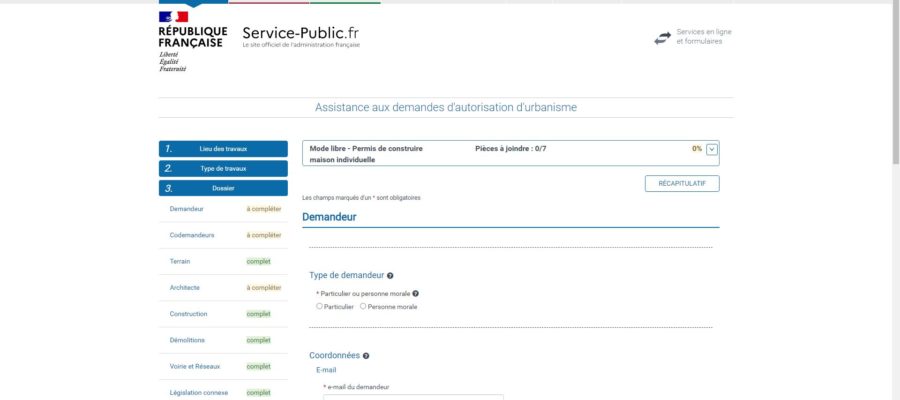
Task: Open the Législation connexe section
Action: pyautogui.click(x=199, y=393)
